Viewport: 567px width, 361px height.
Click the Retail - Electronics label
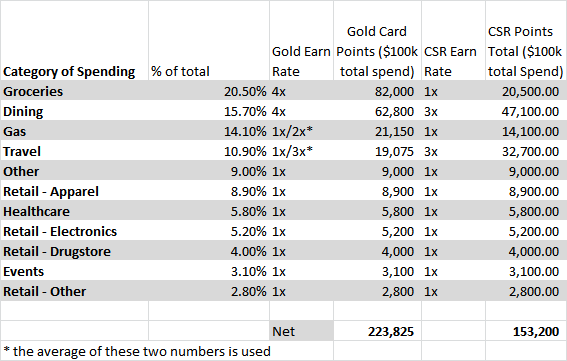pos(60,231)
